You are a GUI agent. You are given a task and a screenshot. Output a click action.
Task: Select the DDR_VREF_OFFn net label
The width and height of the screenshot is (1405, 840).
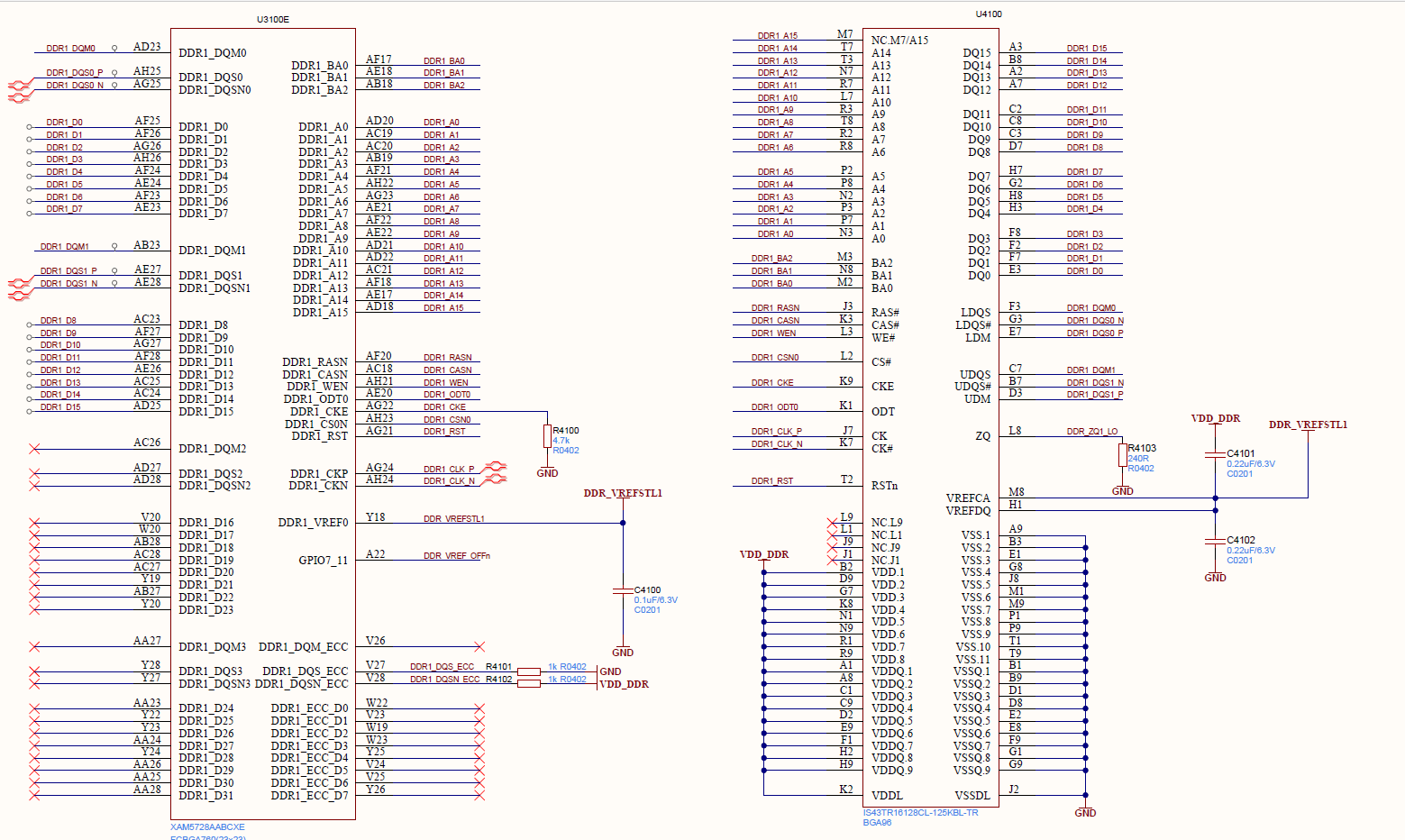point(457,555)
